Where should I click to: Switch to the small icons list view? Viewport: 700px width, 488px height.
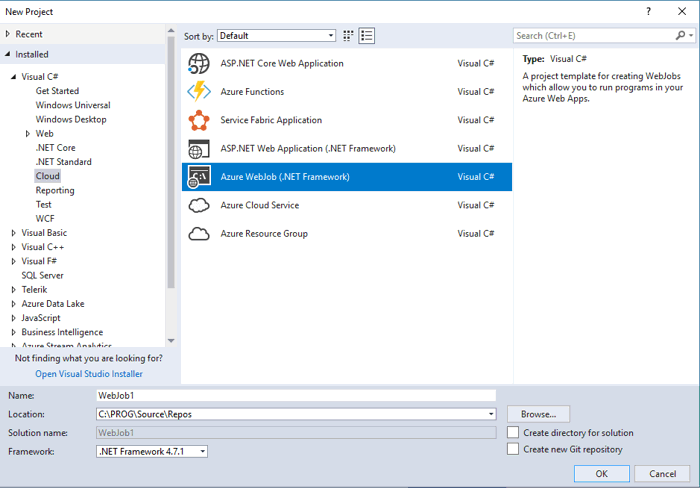367,36
